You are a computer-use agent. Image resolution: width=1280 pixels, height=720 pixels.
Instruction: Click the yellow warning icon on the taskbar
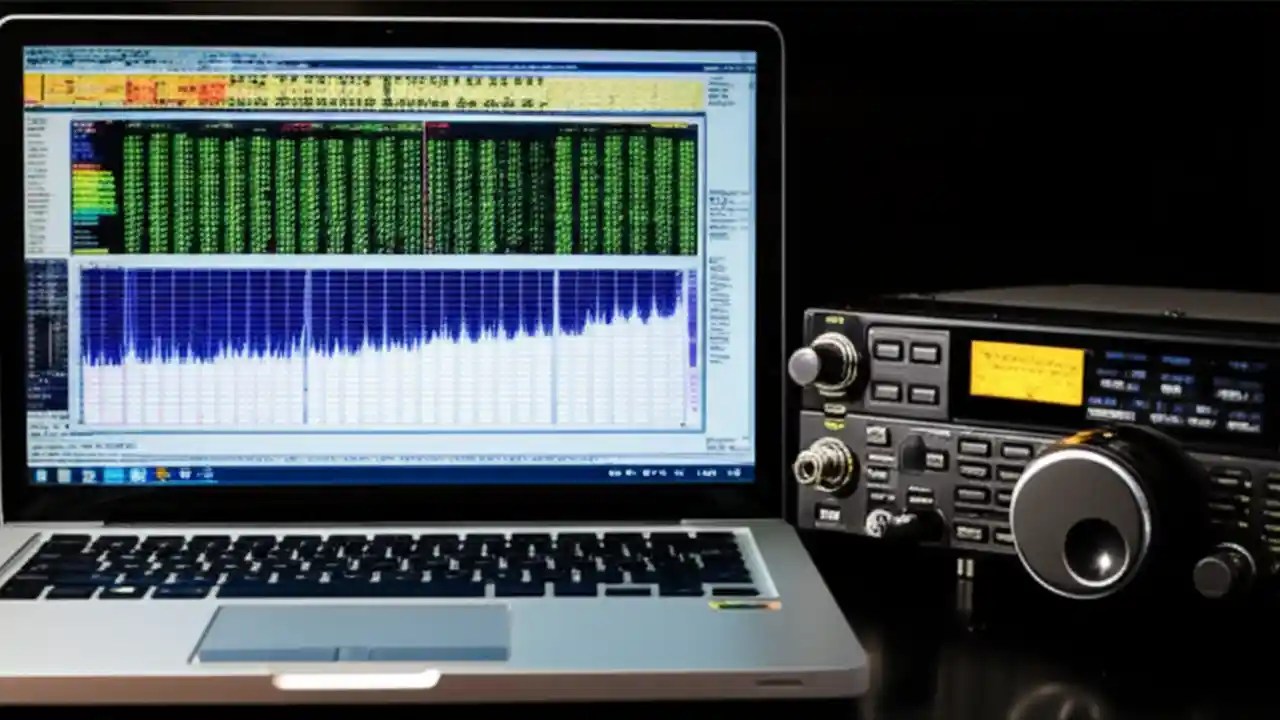(x=160, y=474)
